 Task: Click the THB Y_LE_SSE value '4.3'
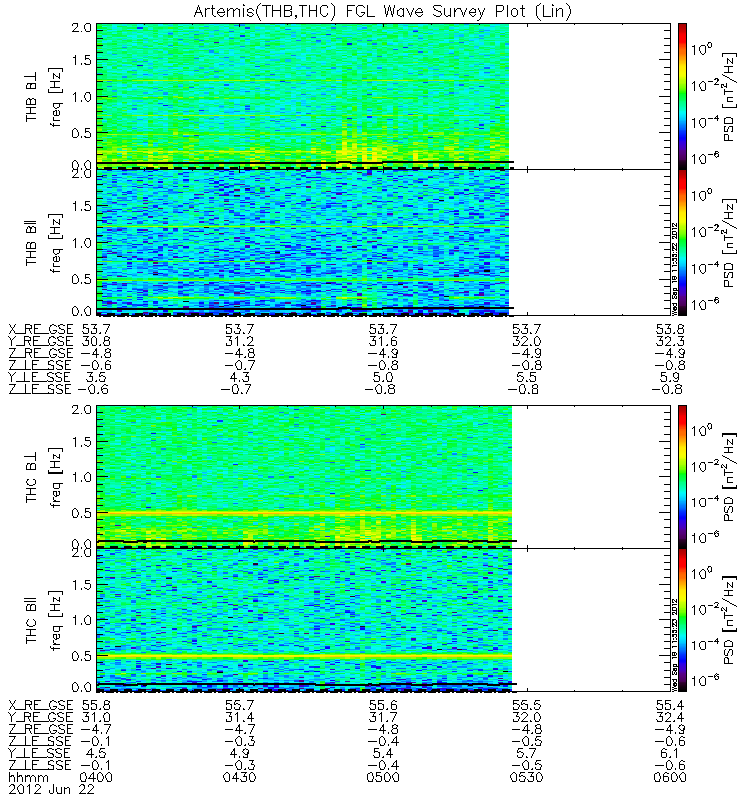(240, 377)
